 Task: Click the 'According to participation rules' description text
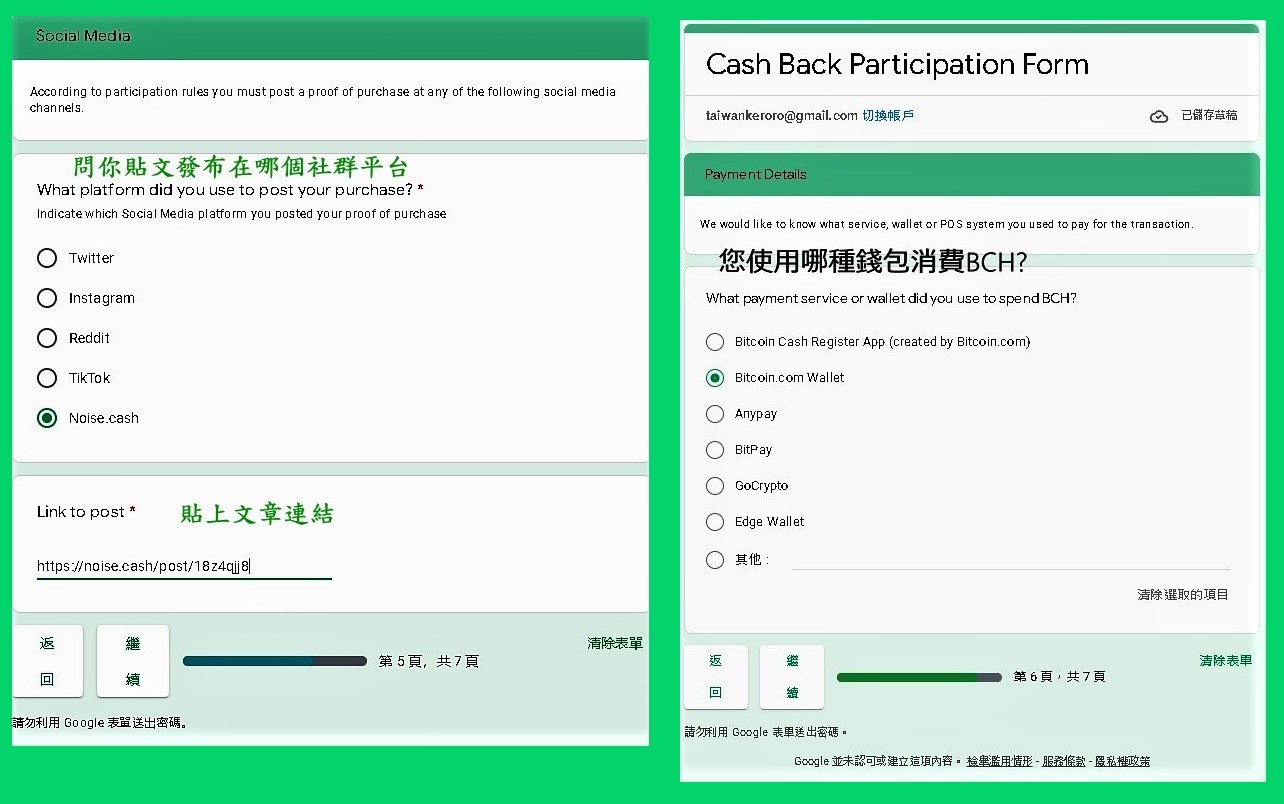tap(323, 99)
